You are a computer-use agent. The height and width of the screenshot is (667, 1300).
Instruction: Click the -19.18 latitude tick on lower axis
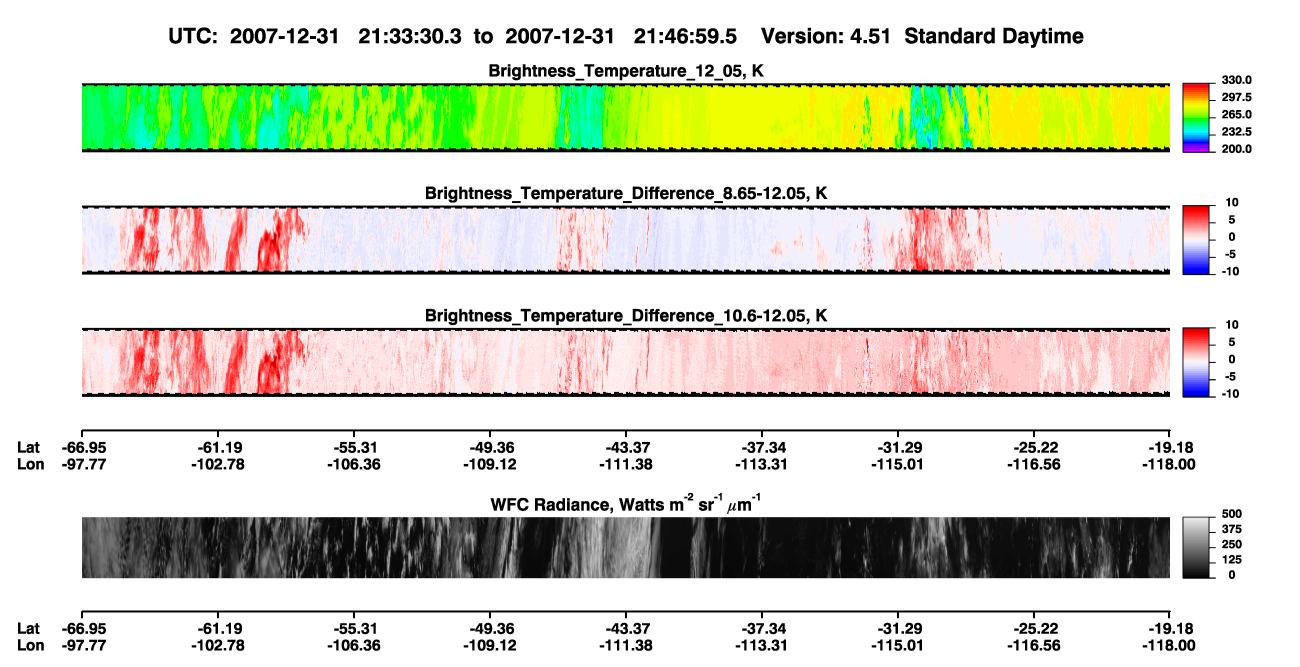point(1171,629)
